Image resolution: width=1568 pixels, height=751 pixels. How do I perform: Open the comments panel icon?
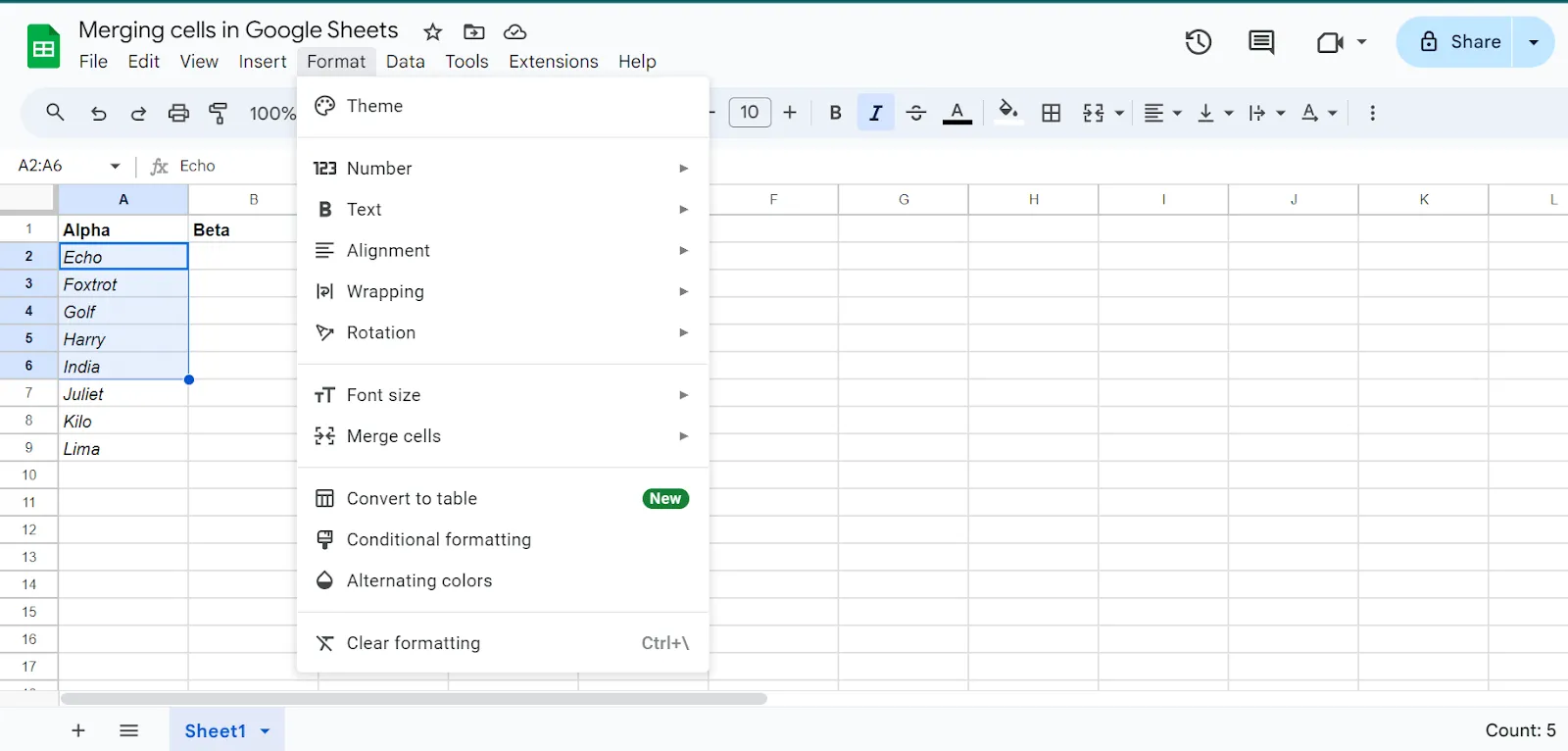click(1261, 42)
